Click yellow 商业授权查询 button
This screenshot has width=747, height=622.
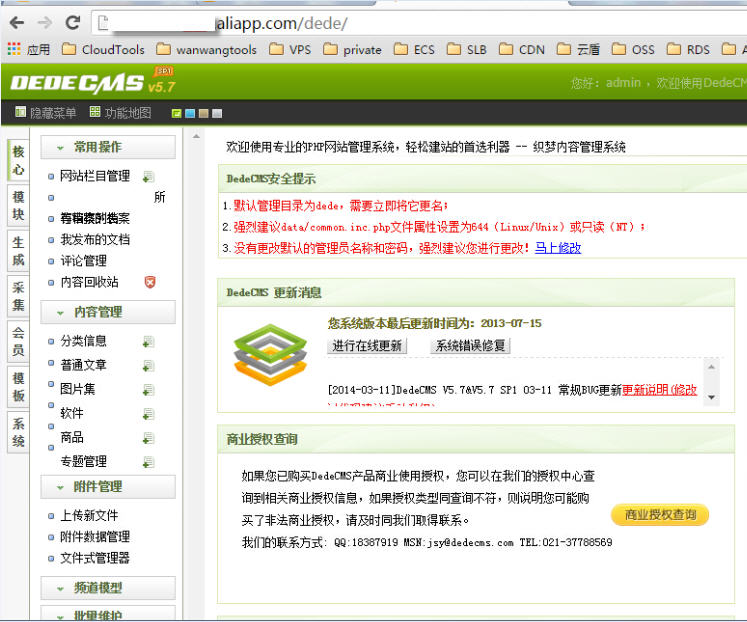tap(660, 515)
